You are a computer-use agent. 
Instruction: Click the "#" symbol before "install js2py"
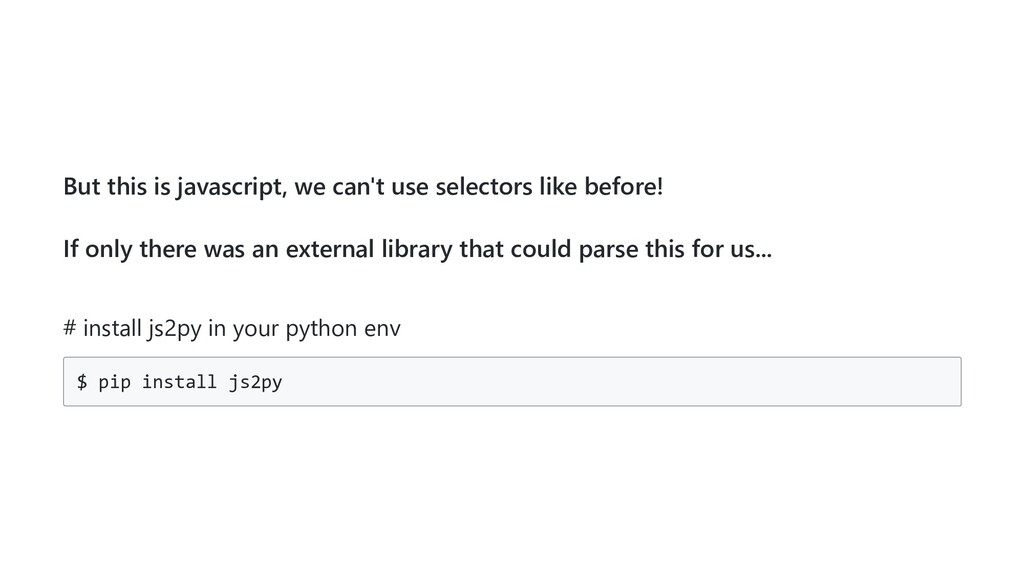69,328
